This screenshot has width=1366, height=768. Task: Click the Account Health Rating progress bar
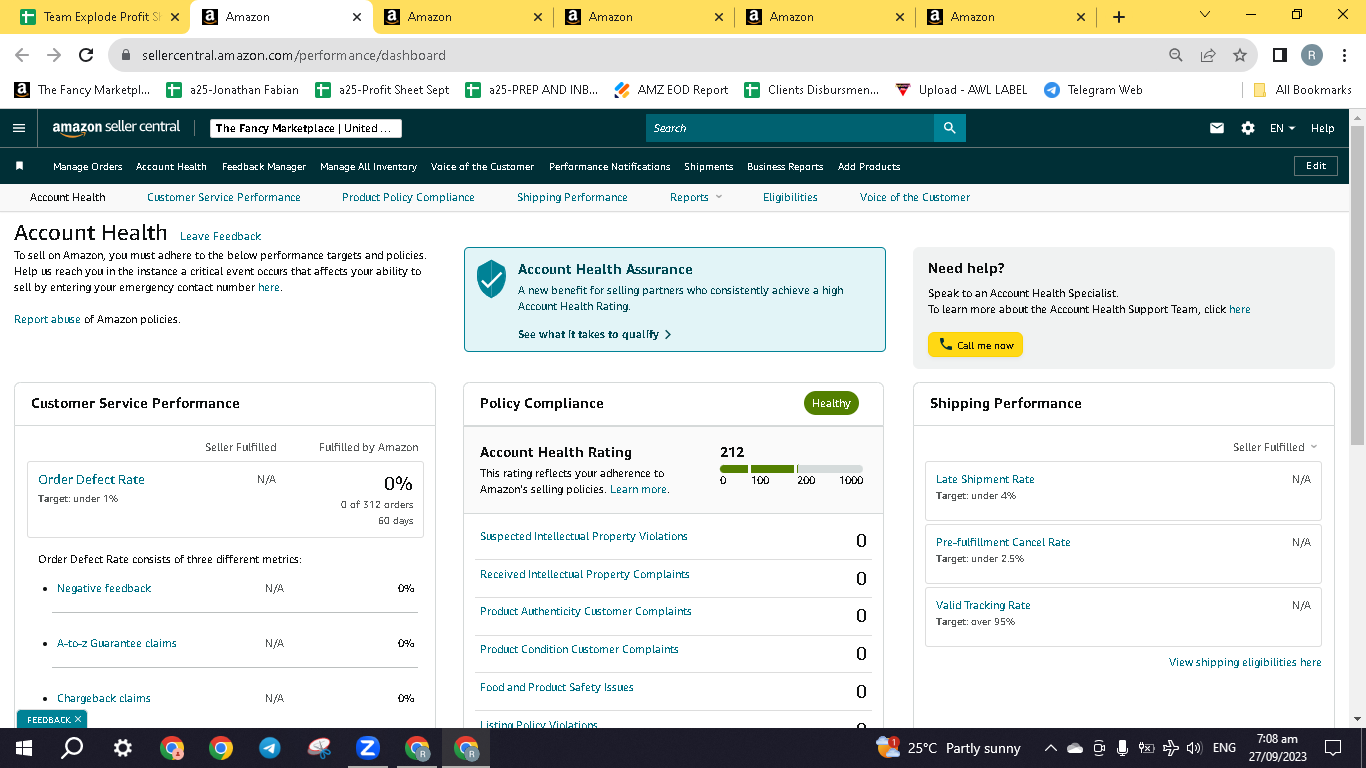(791, 469)
